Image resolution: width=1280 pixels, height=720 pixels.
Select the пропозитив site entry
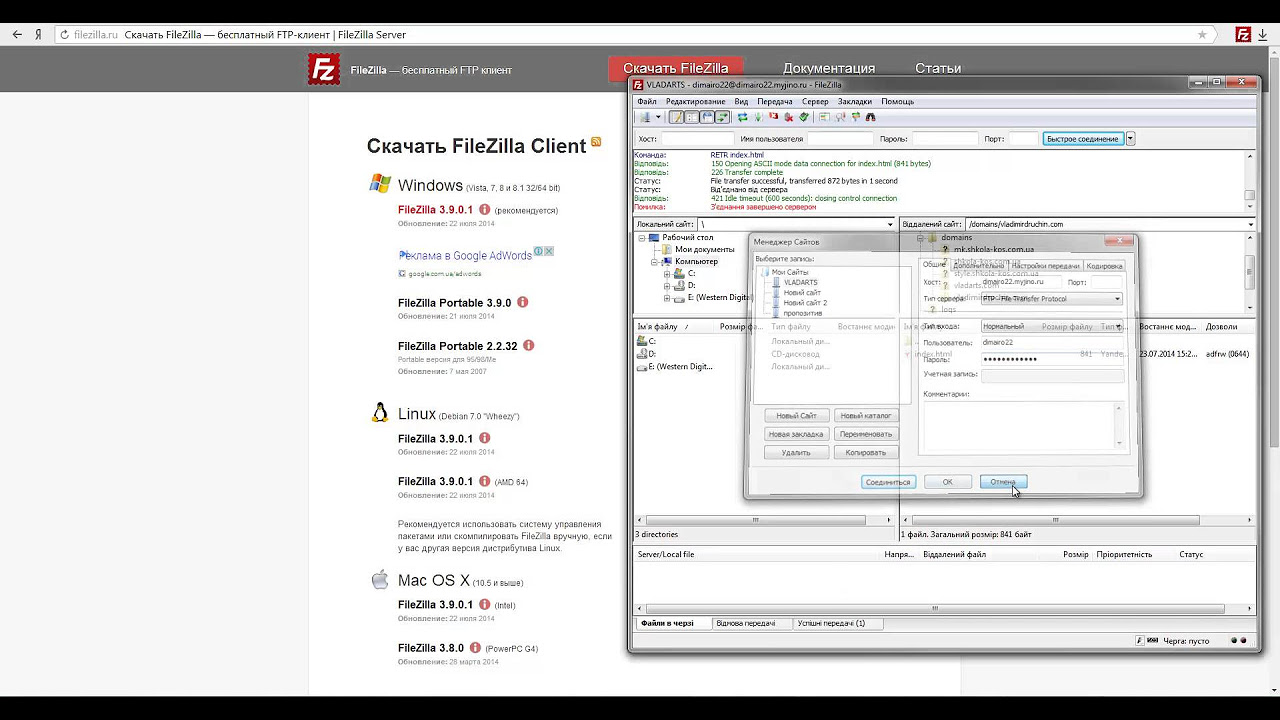coord(802,313)
